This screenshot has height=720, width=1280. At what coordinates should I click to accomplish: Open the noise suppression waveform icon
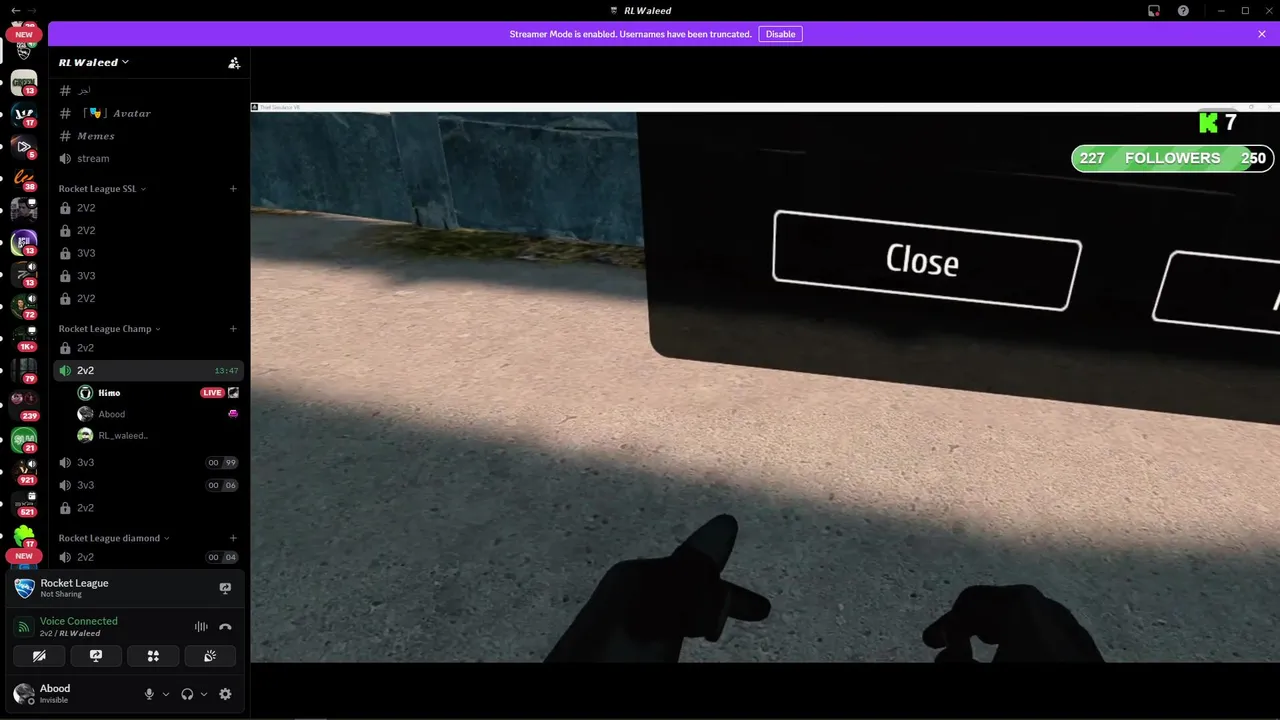point(201,627)
